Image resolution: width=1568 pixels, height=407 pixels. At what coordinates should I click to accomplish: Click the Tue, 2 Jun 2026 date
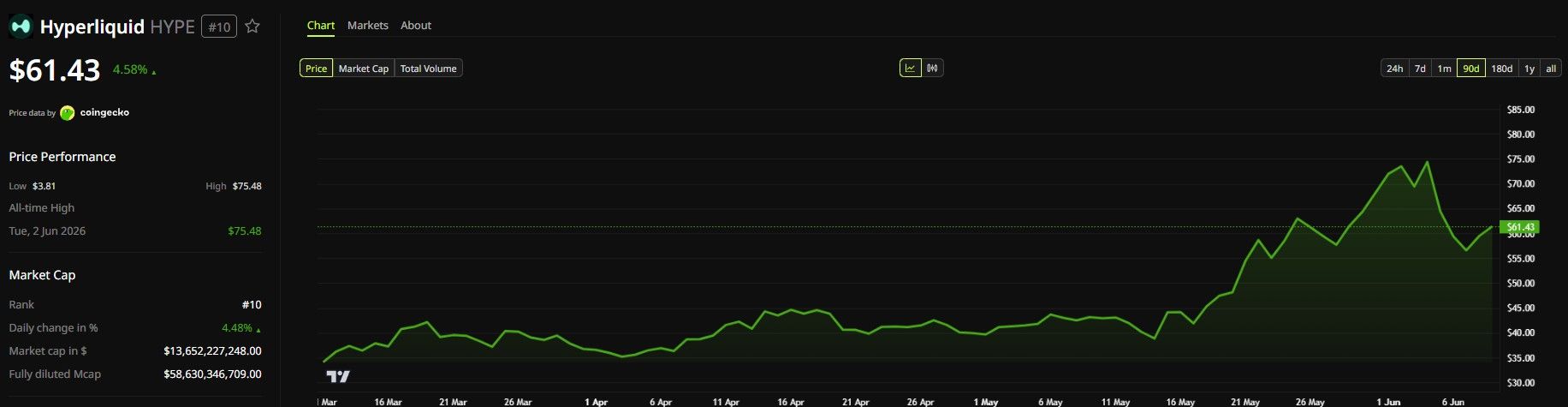click(x=47, y=231)
